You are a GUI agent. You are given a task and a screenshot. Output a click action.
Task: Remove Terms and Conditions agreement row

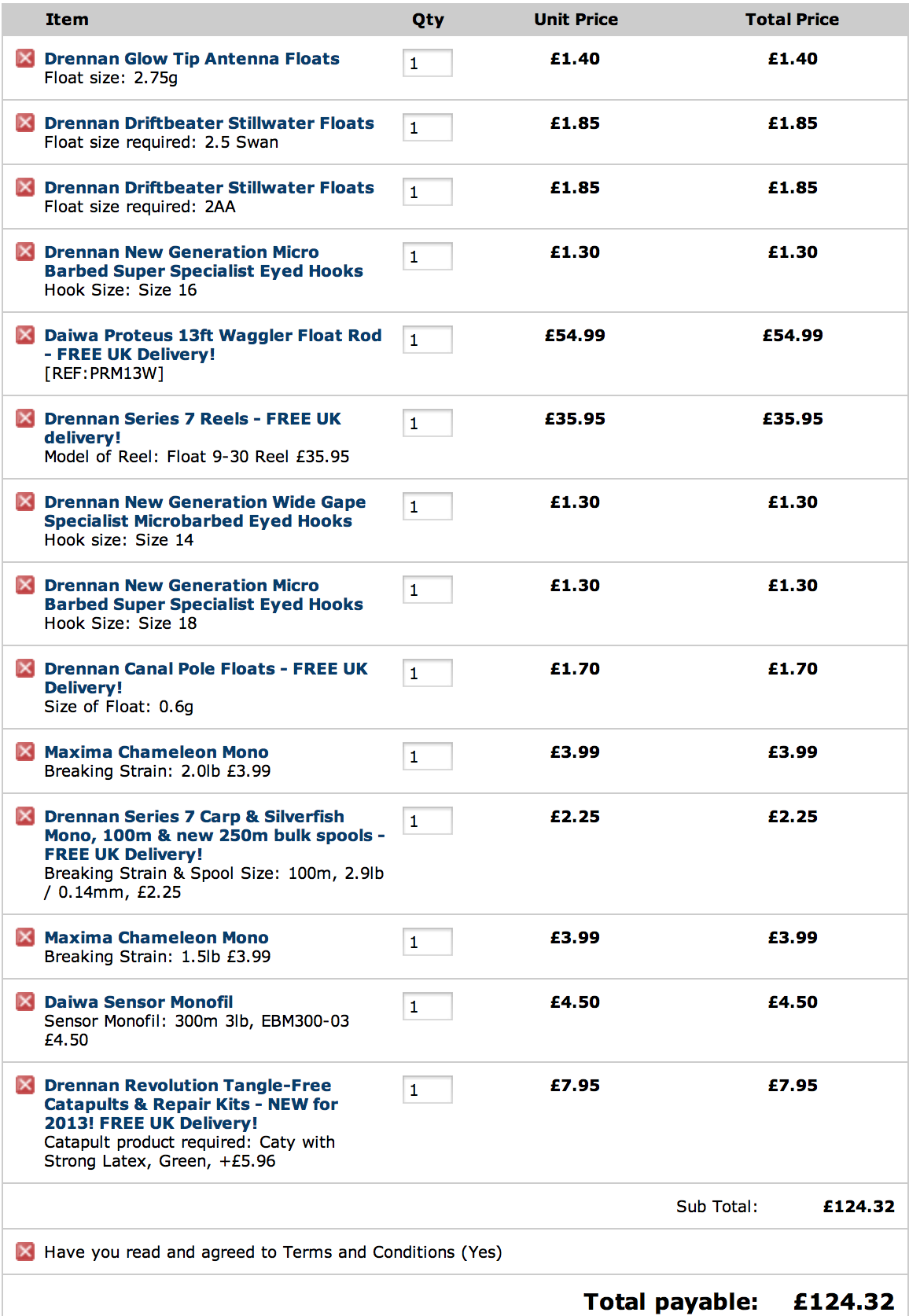pos(25,1251)
